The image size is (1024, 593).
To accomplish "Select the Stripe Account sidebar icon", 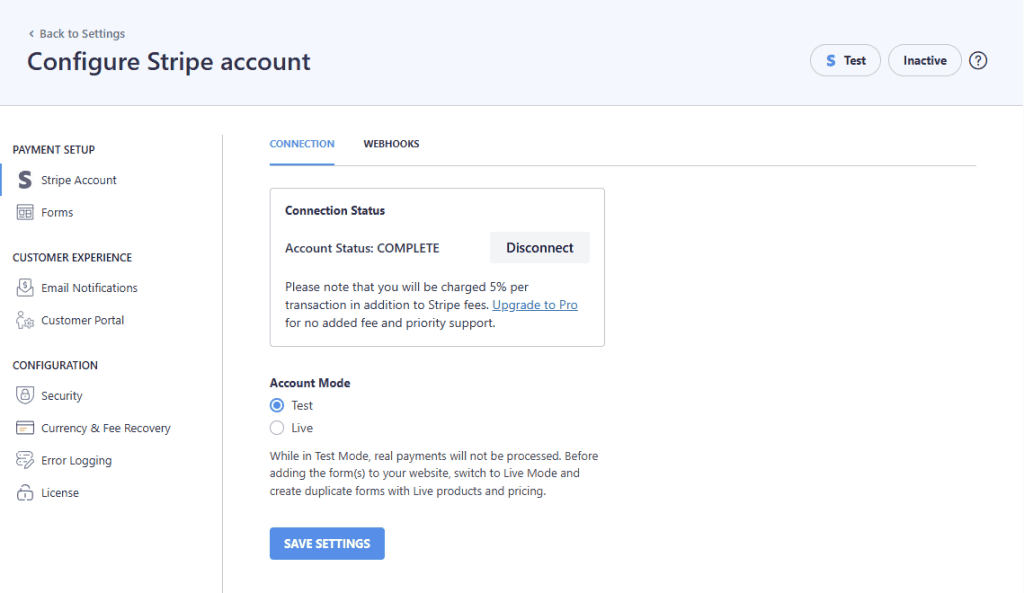I will (x=23, y=180).
